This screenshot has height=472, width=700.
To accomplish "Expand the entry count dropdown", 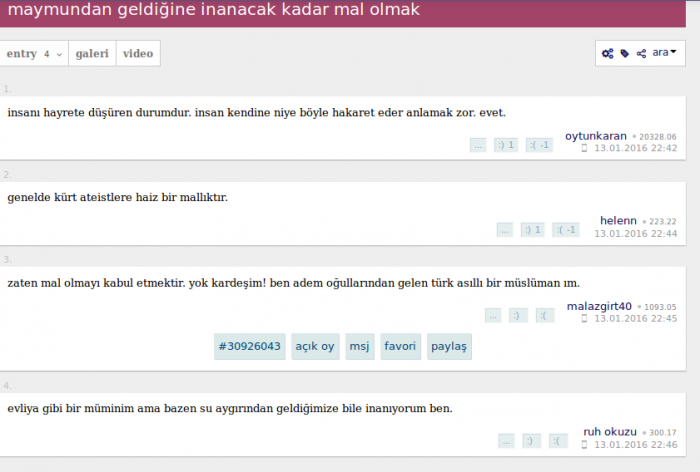I will 34,54.
